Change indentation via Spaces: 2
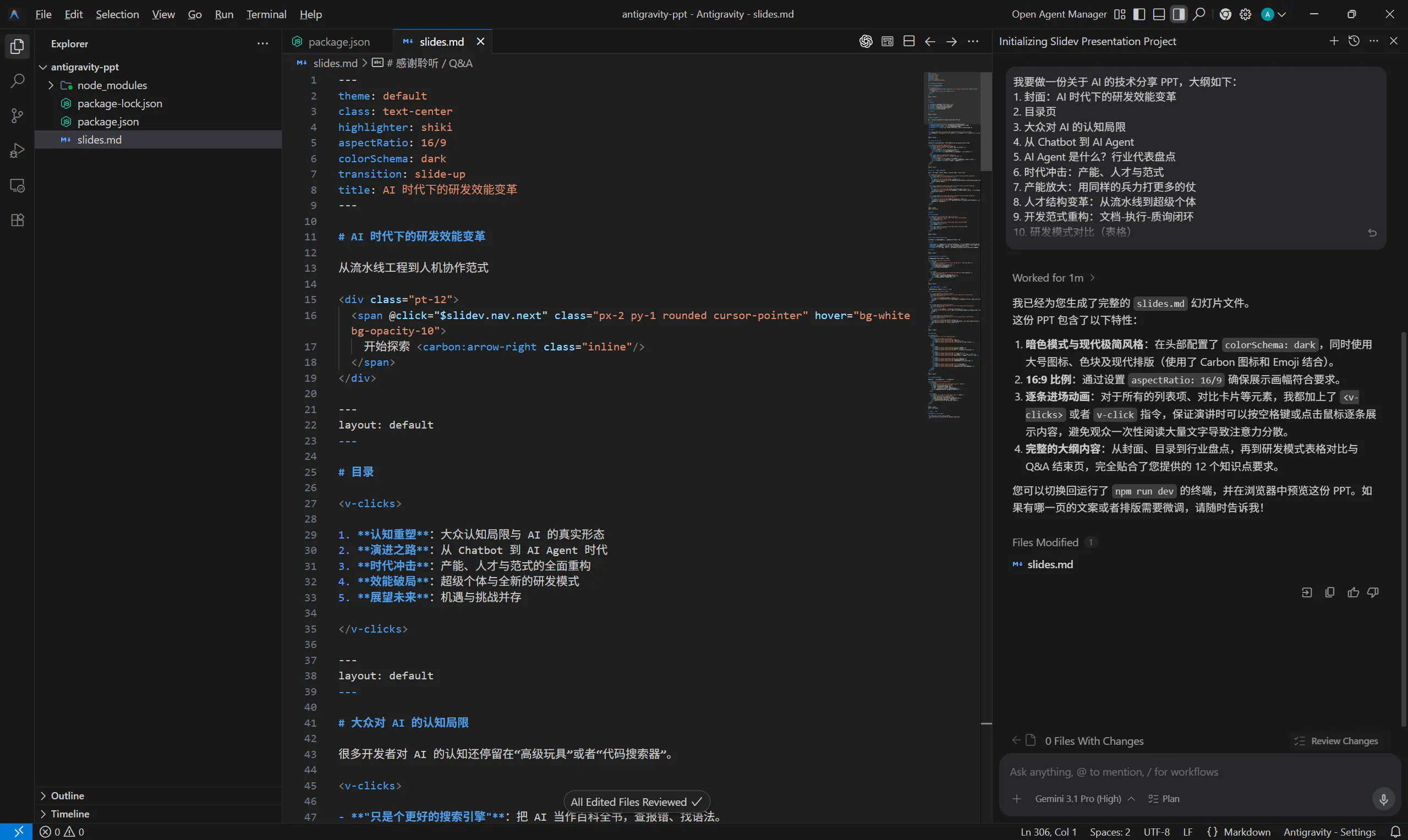The height and width of the screenshot is (840, 1408). click(x=1110, y=832)
